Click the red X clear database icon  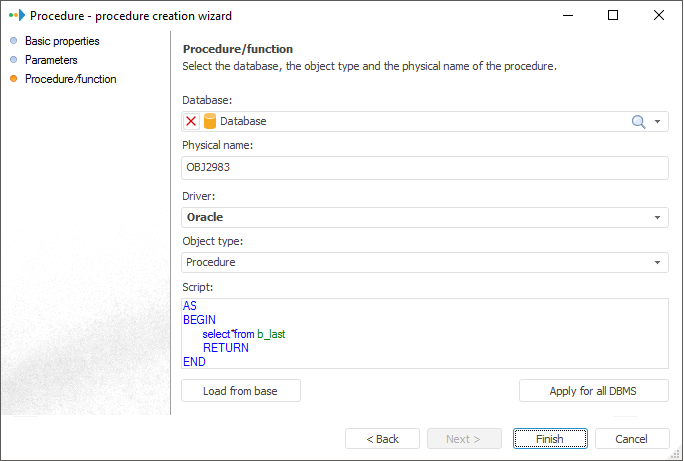[x=191, y=121]
